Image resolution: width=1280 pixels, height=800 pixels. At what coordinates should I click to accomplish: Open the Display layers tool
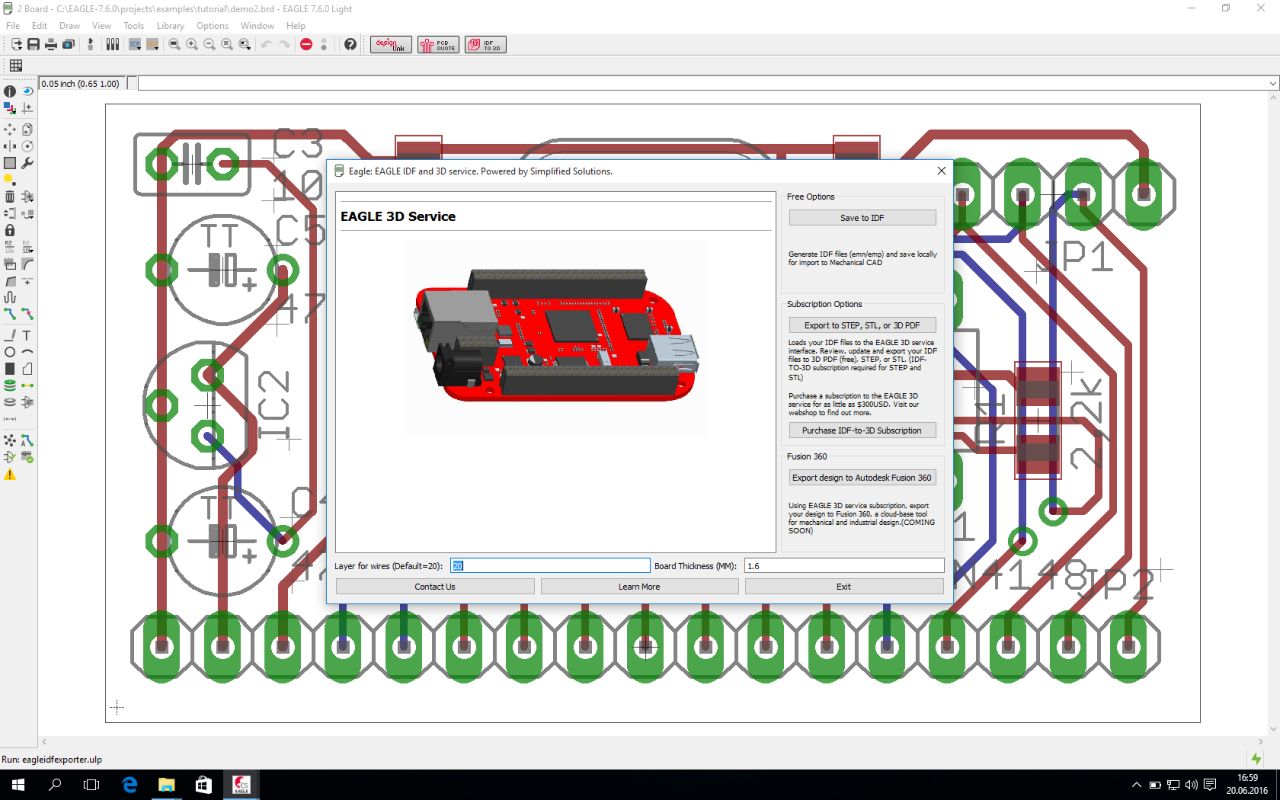point(10,107)
